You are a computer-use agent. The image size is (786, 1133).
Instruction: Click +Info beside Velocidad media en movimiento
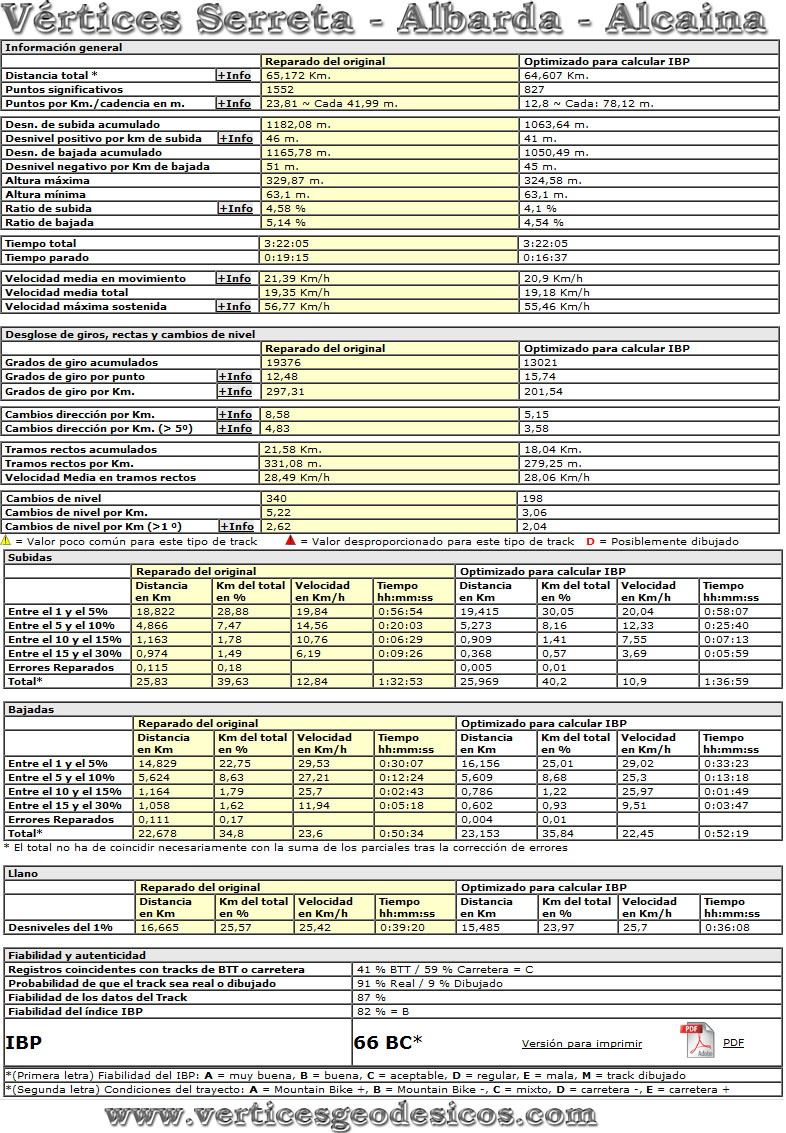coord(235,278)
